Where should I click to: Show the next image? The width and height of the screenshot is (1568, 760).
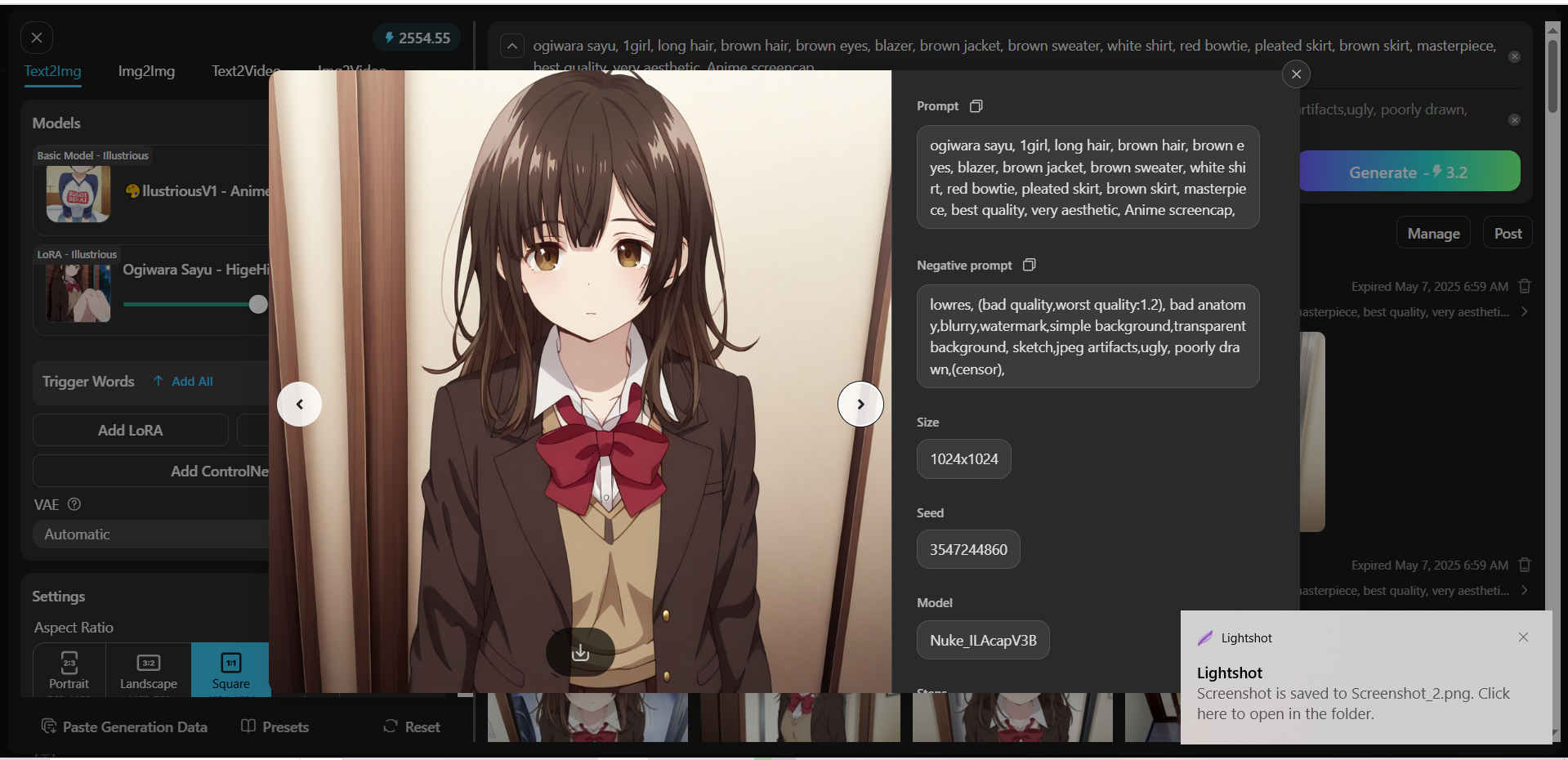860,404
